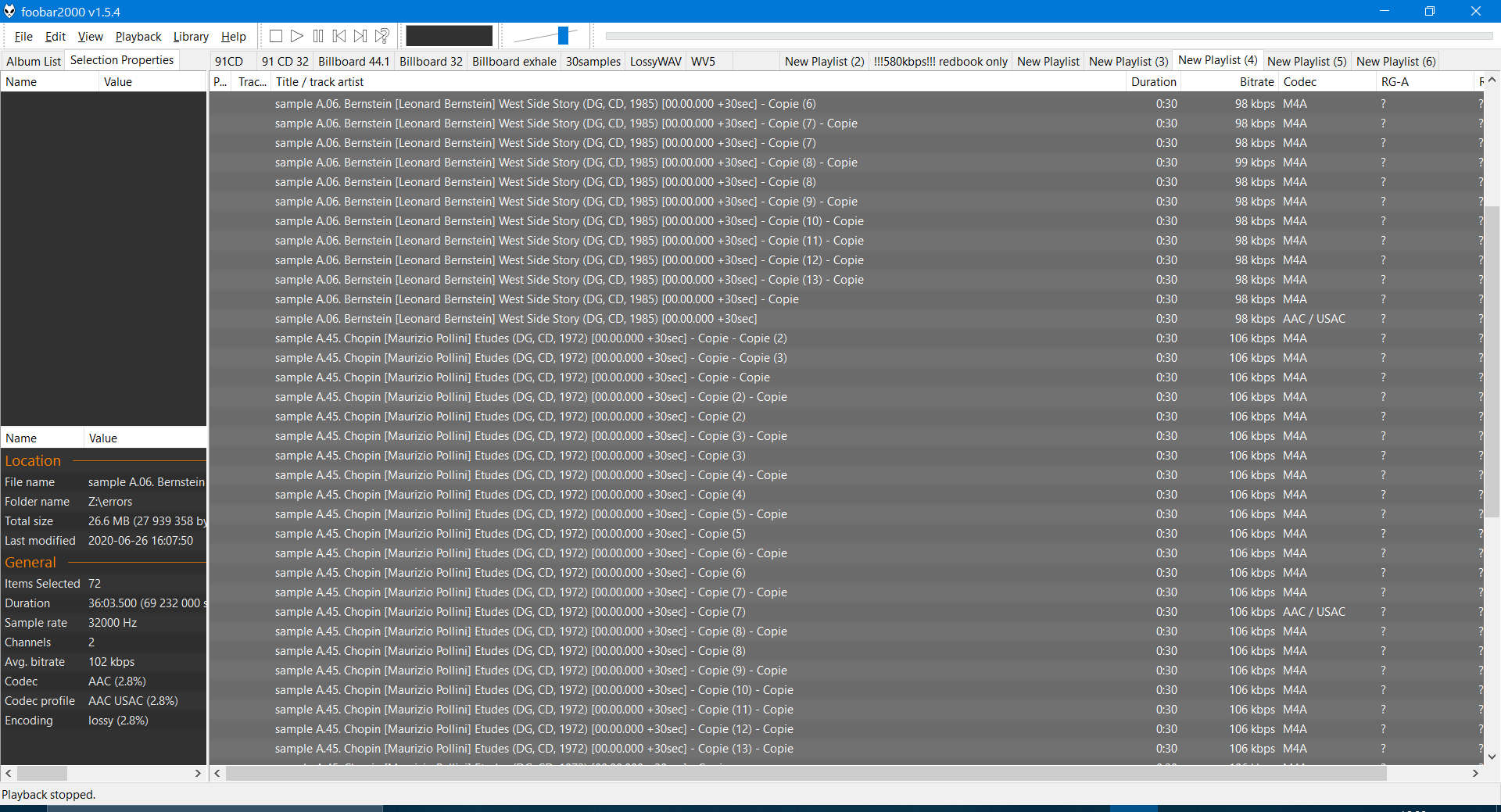Screen dimensions: 1501x812
Task: Select the Bernstein track with AAC / USAC codec
Action: pos(846,319)
